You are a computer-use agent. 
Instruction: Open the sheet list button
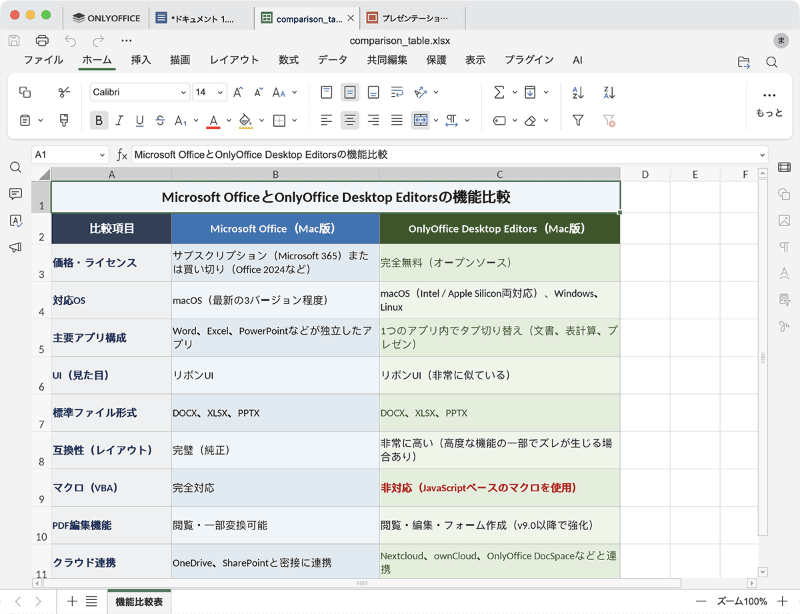point(91,601)
